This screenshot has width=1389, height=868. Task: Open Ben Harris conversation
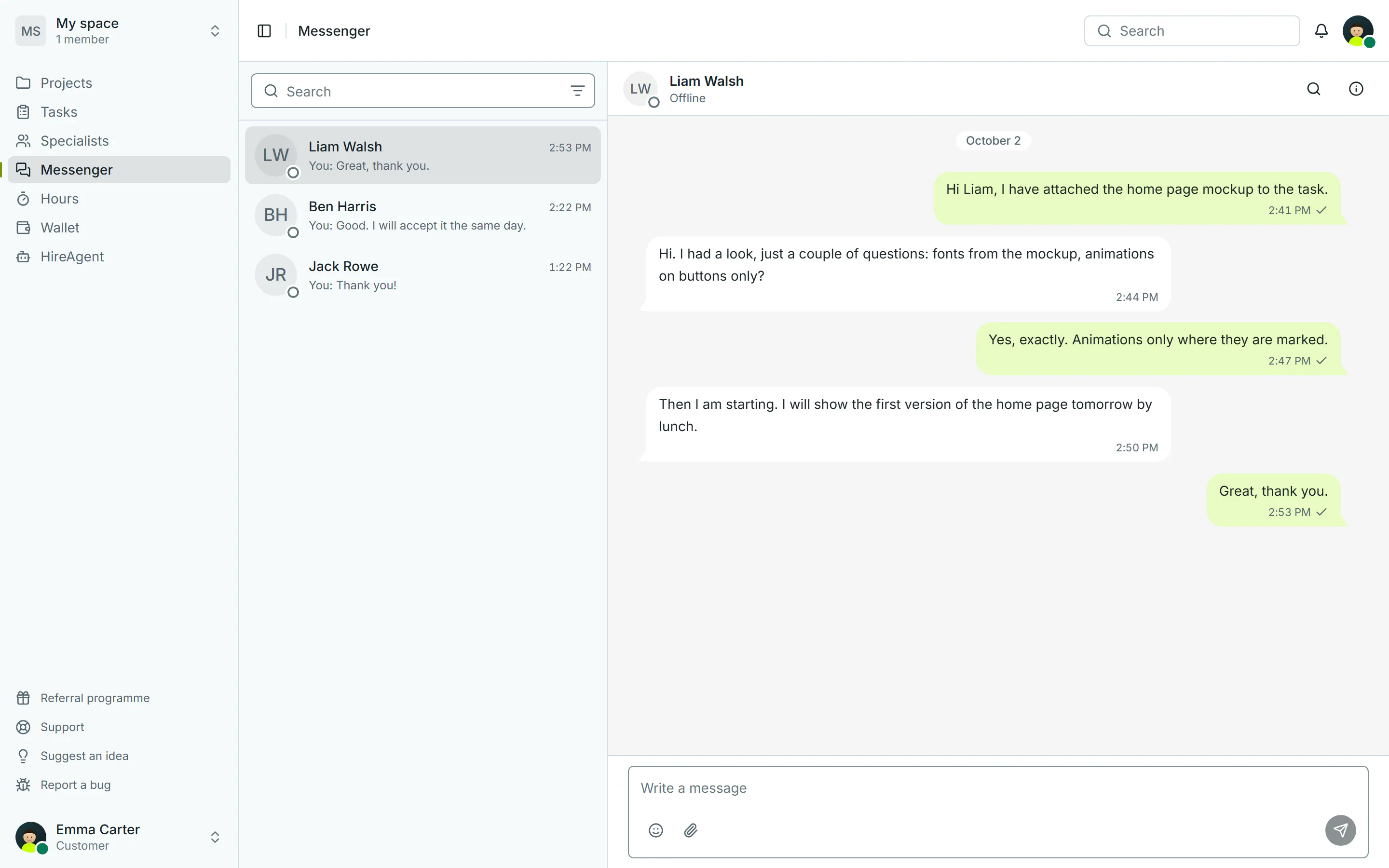pos(422,215)
